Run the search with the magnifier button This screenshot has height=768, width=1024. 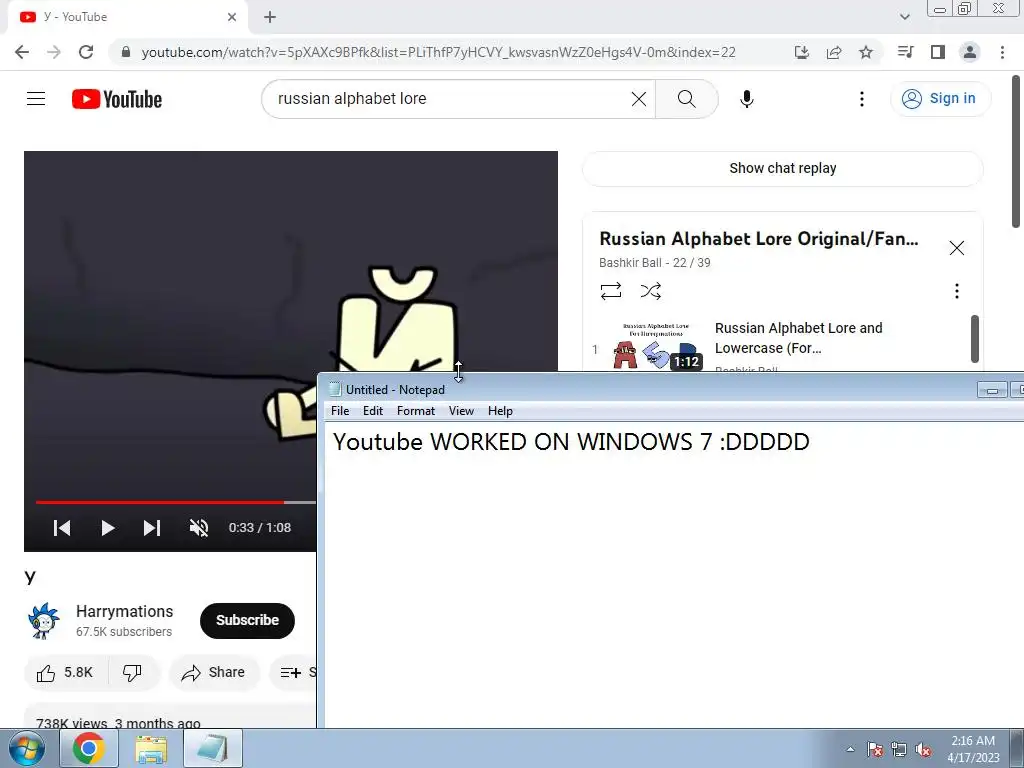[686, 99]
